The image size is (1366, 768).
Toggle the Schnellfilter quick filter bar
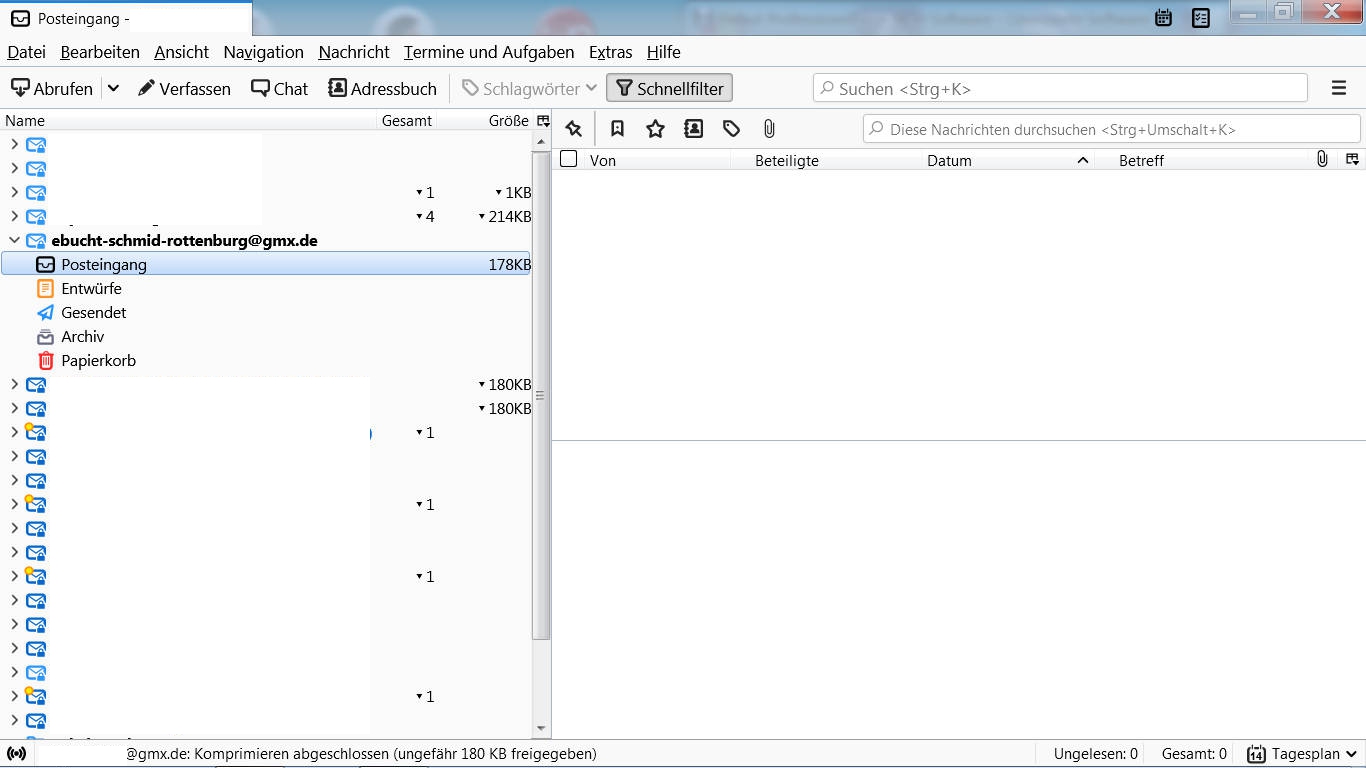670,88
